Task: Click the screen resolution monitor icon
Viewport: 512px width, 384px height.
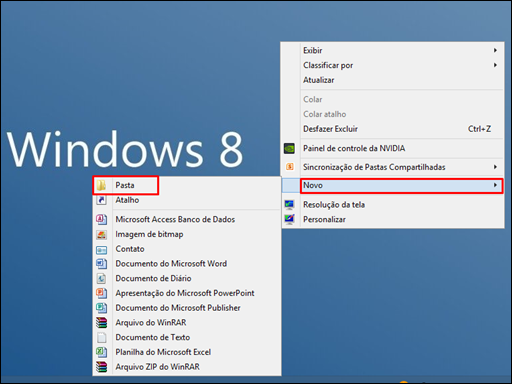Action: (x=289, y=204)
